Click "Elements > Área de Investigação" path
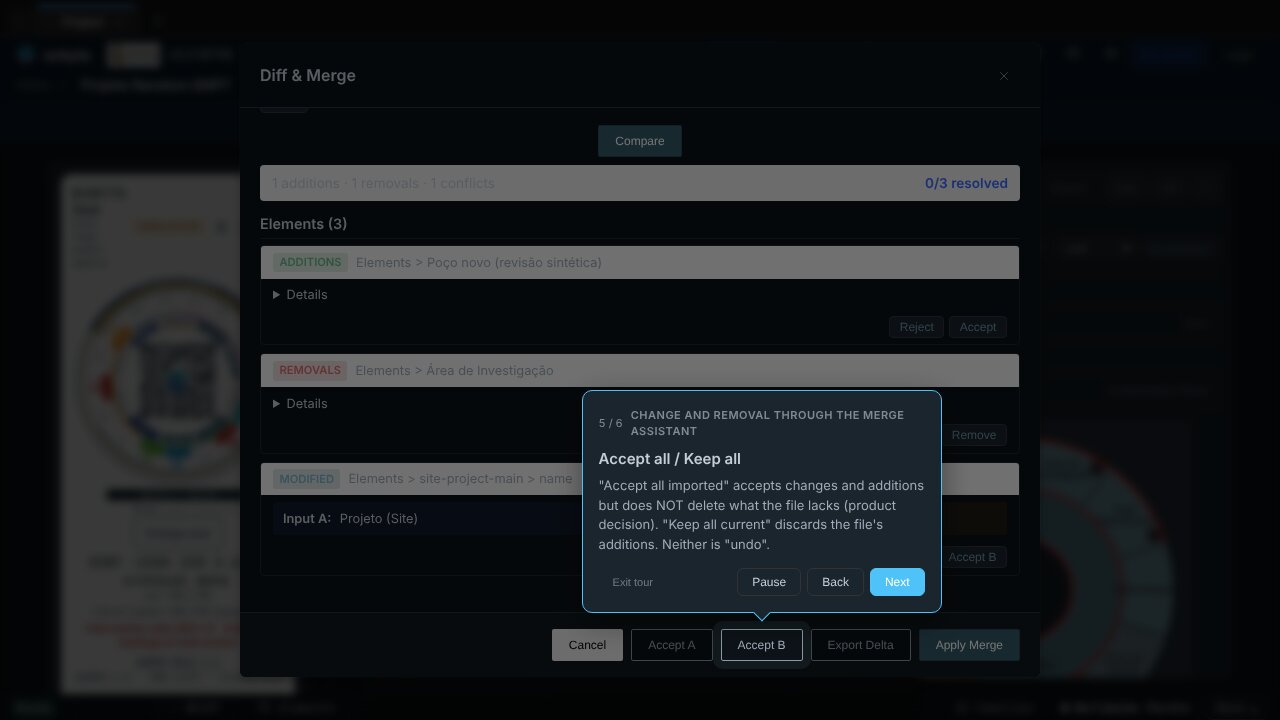This screenshot has height=720, width=1280. point(454,371)
